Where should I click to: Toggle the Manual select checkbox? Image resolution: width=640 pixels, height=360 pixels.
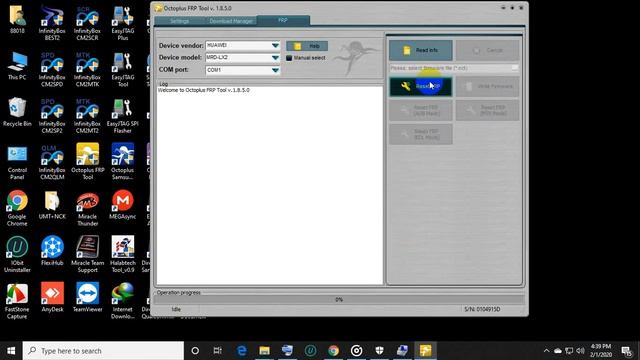tap(289, 58)
